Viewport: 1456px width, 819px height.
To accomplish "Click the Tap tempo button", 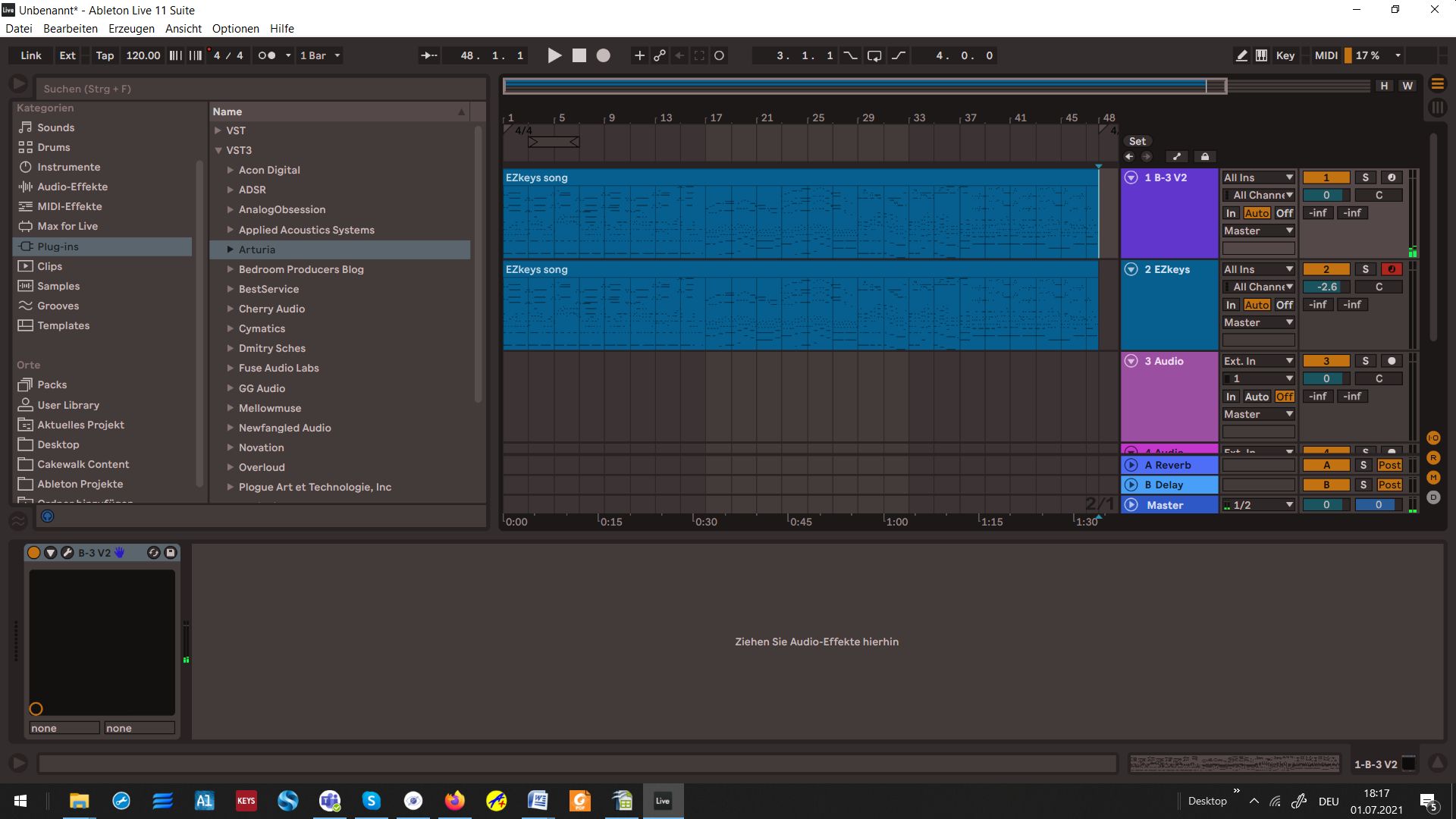I will pyautogui.click(x=105, y=55).
